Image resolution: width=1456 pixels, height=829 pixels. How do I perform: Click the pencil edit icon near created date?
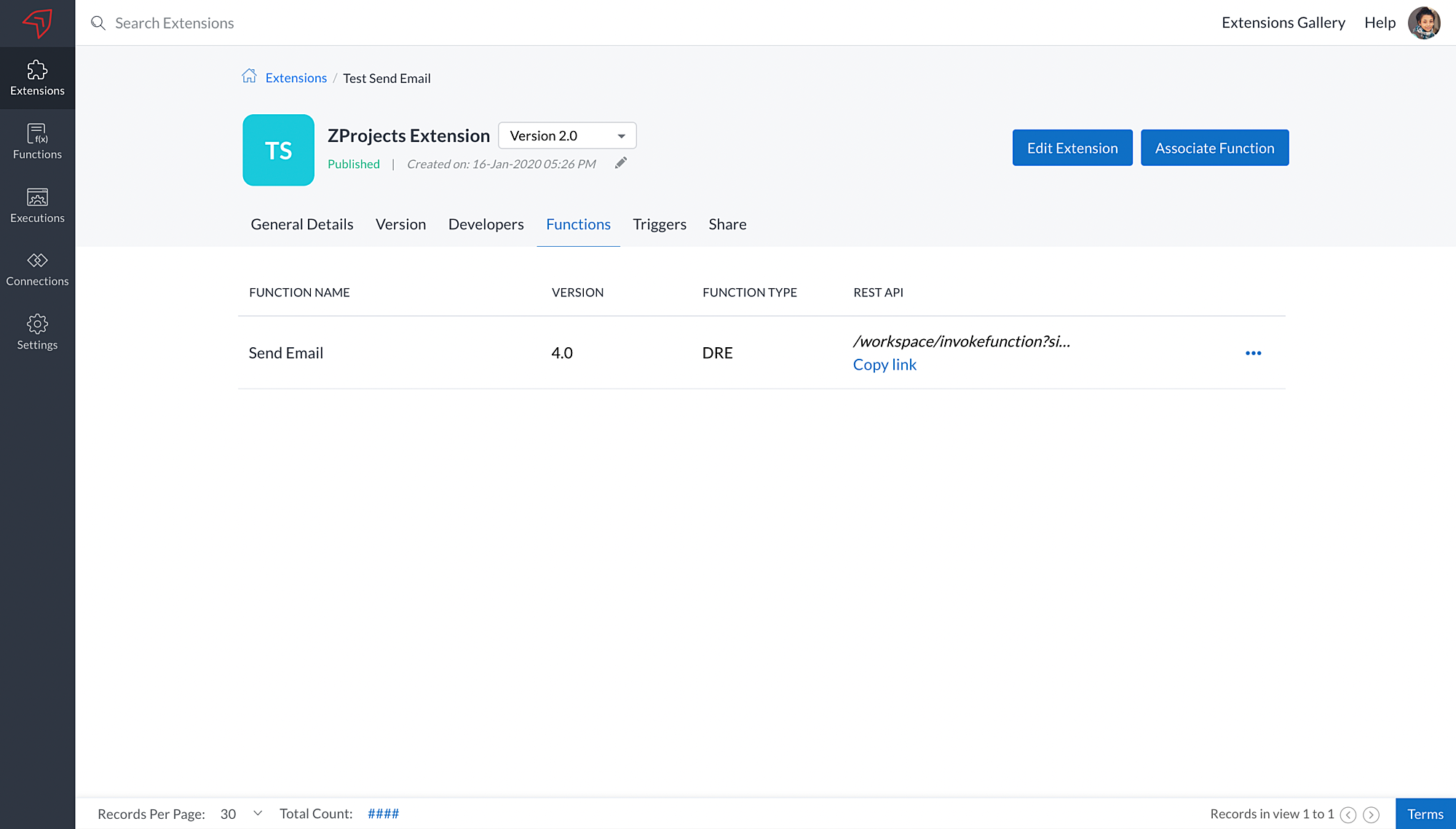coord(620,163)
